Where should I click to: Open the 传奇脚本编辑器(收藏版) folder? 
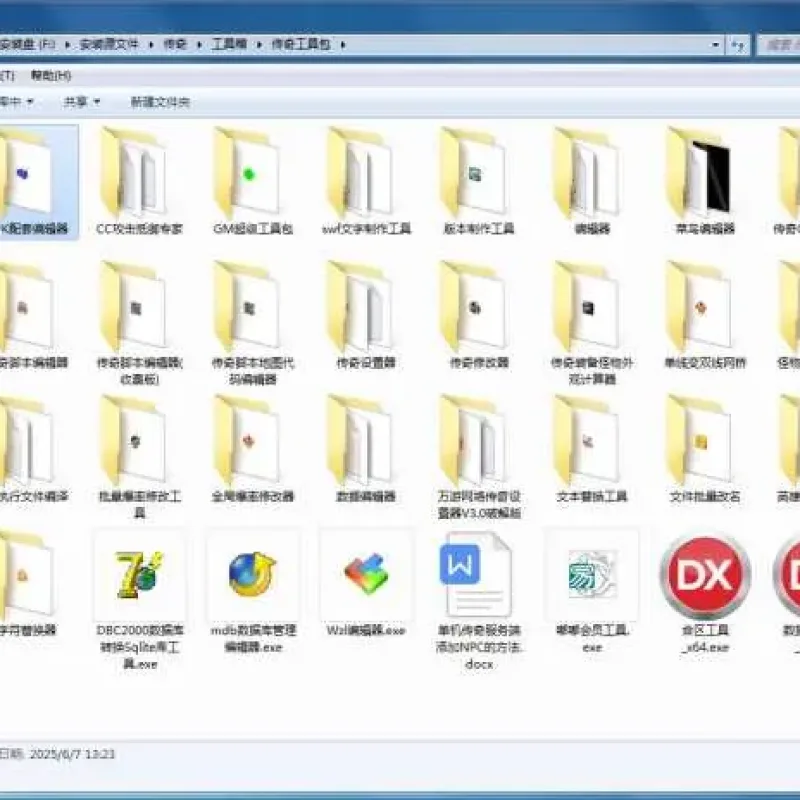139,322
